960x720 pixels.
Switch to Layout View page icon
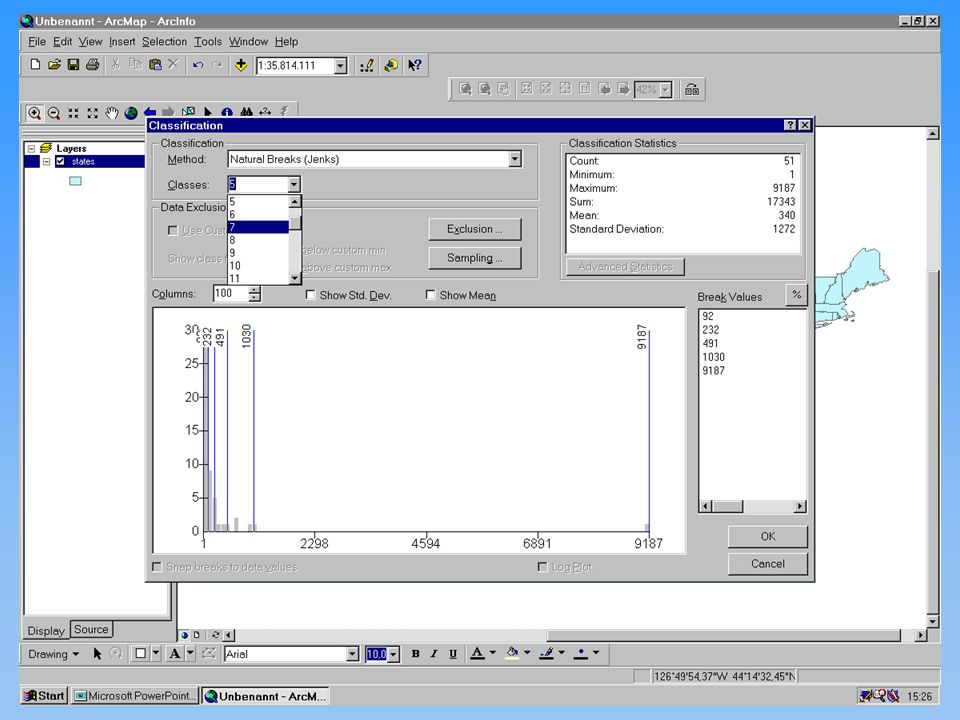196,635
